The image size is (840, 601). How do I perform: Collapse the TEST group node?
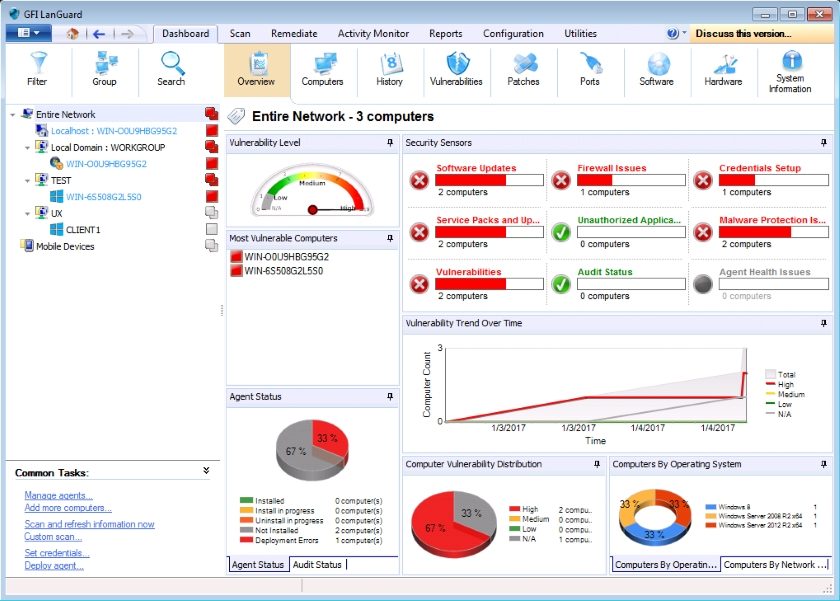(x=27, y=181)
